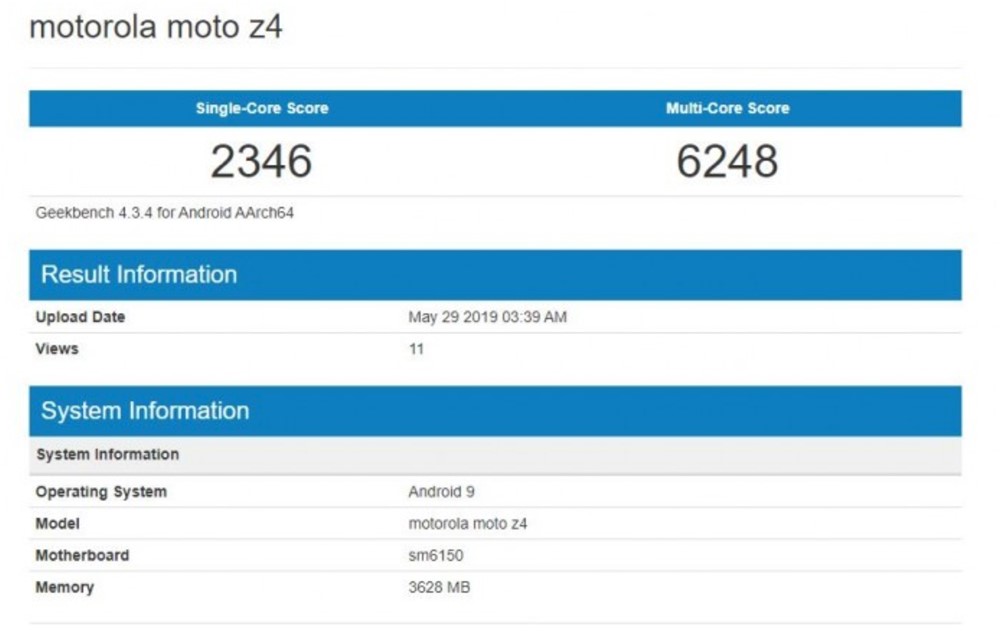Select the Views row label
This screenshot has height=638, width=1000.
(x=57, y=349)
